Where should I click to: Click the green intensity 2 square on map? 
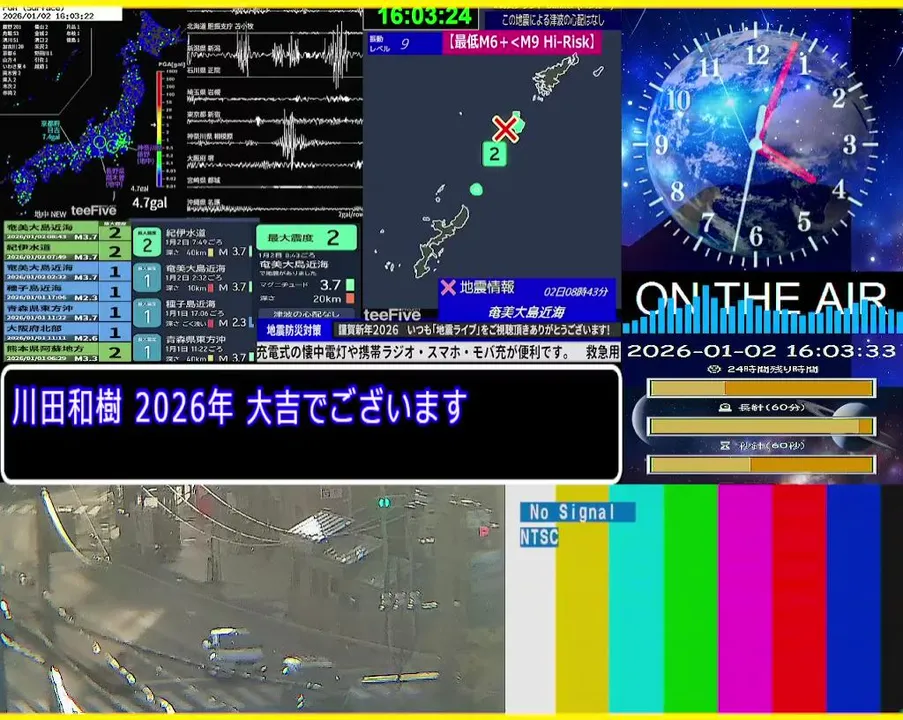click(494, 154)
